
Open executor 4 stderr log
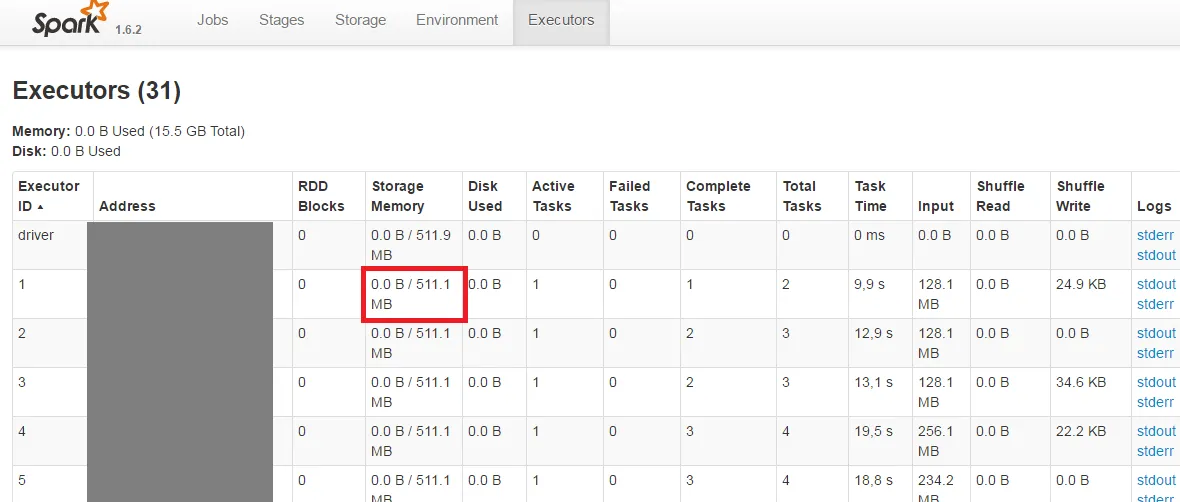pyautogui.click(x=1155, y=451)
